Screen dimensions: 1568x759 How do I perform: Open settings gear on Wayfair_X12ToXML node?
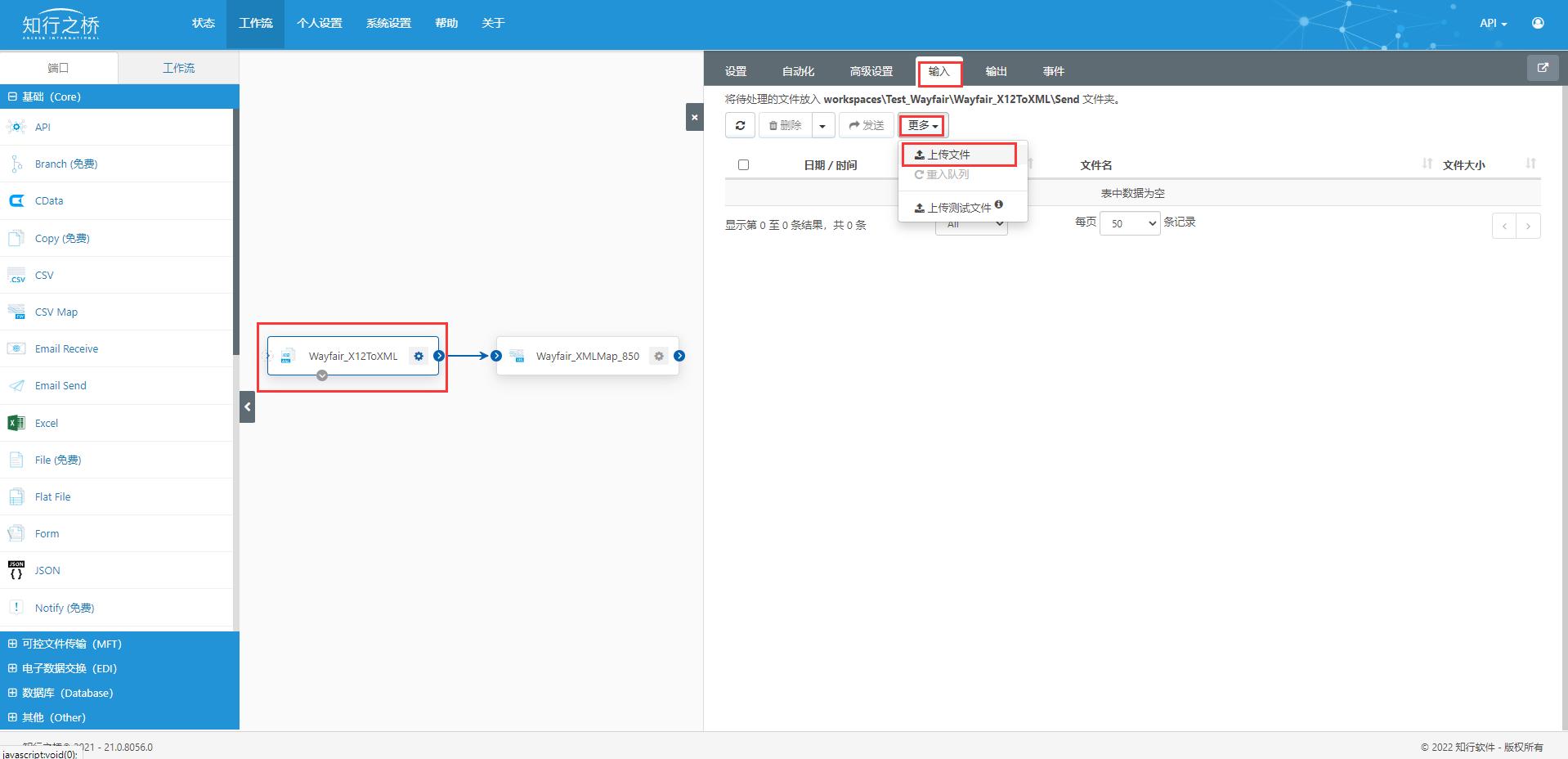419,356
